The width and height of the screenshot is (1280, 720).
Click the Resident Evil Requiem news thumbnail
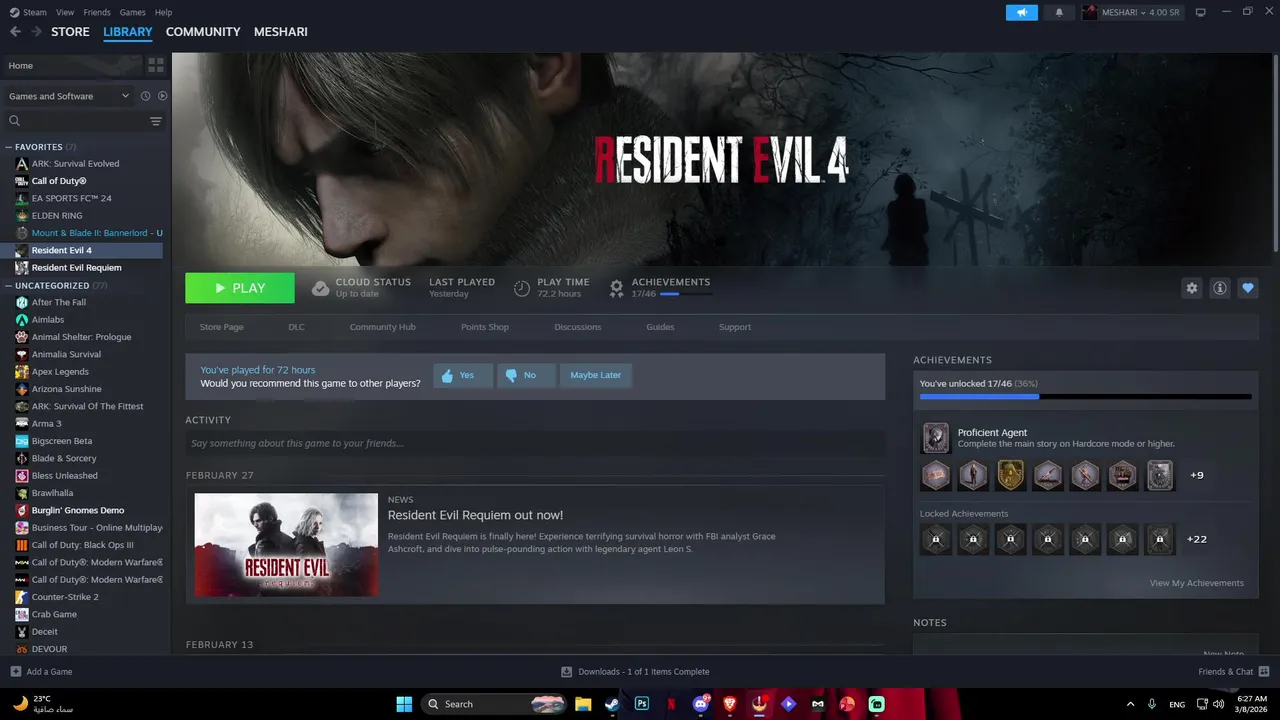click(x=286, y=545)
